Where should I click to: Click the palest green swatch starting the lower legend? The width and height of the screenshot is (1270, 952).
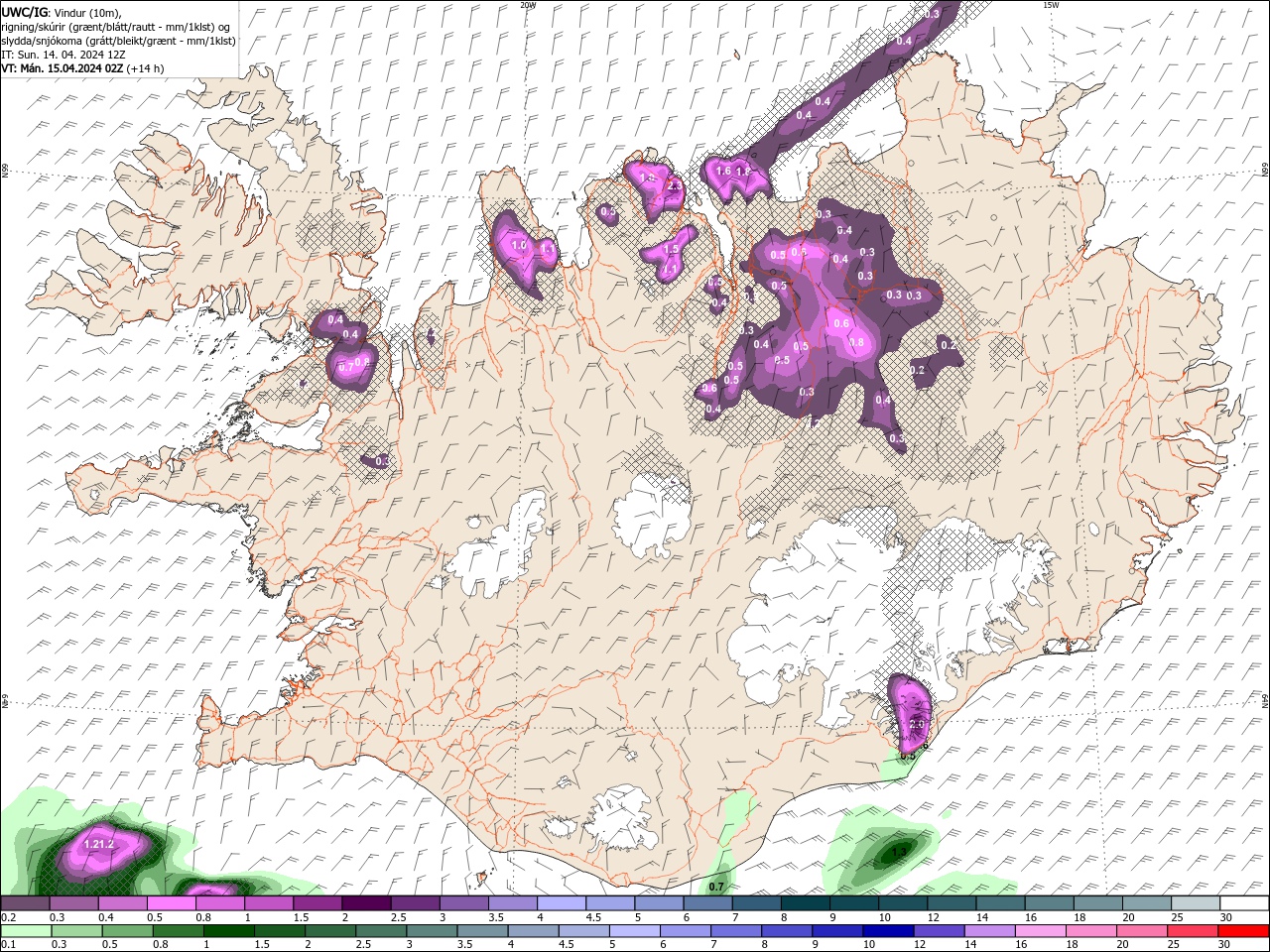point(26,931)
